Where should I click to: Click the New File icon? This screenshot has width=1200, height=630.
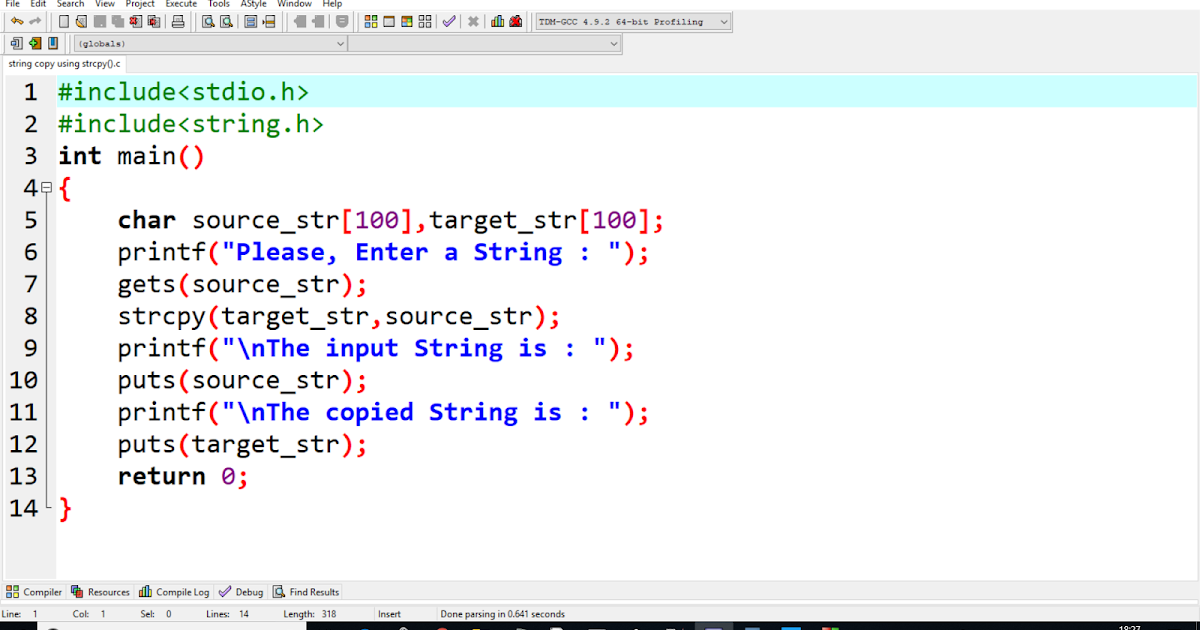coord(63,21)
